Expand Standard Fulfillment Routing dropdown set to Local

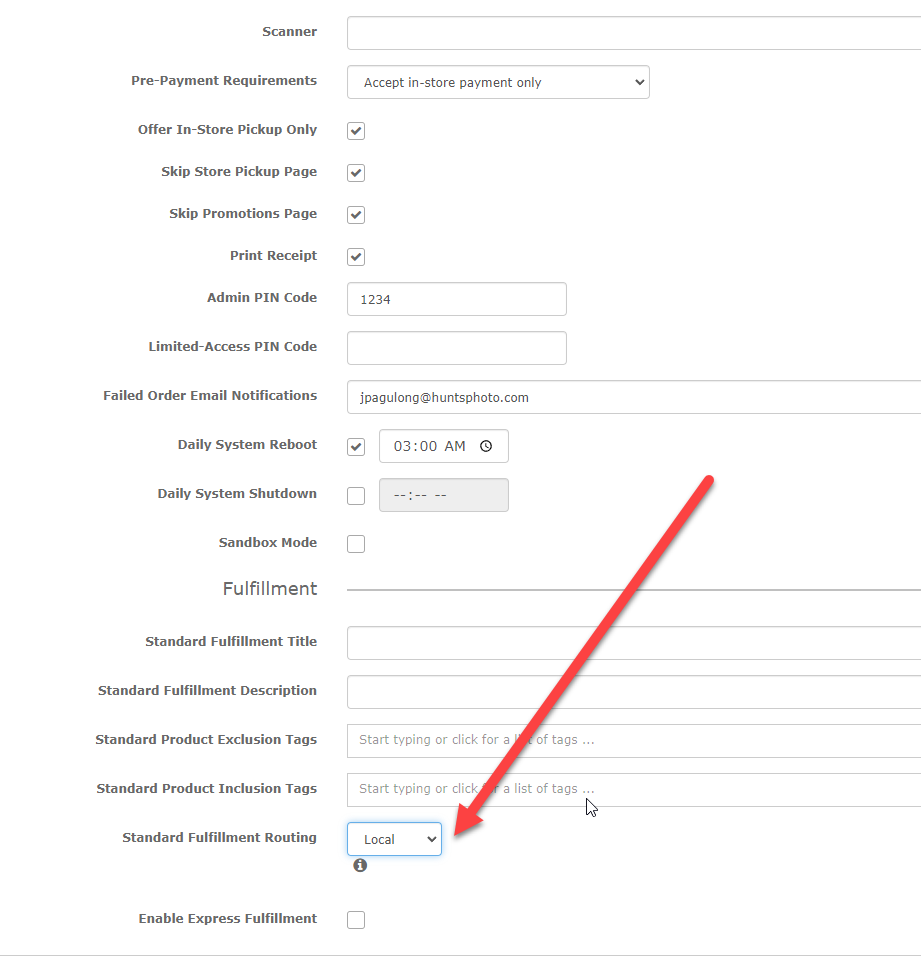coord(395,839)
